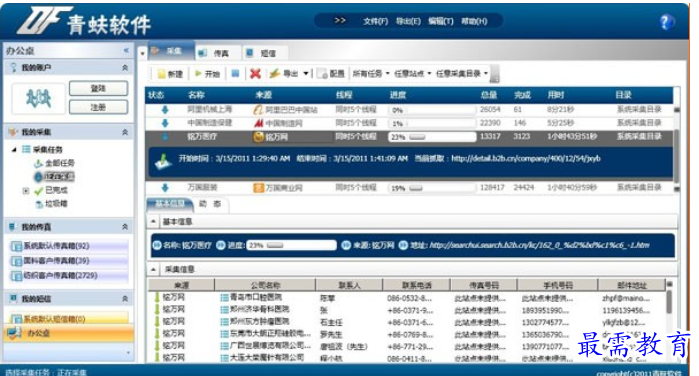
Task: Switch to the 采集 collection tab
Action: pos(172,51)
